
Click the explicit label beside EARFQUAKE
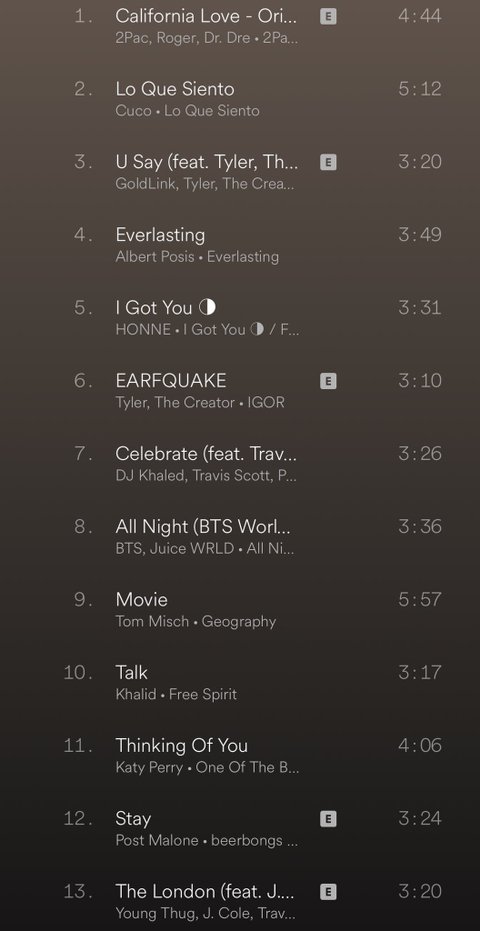(x=328, y=381)
